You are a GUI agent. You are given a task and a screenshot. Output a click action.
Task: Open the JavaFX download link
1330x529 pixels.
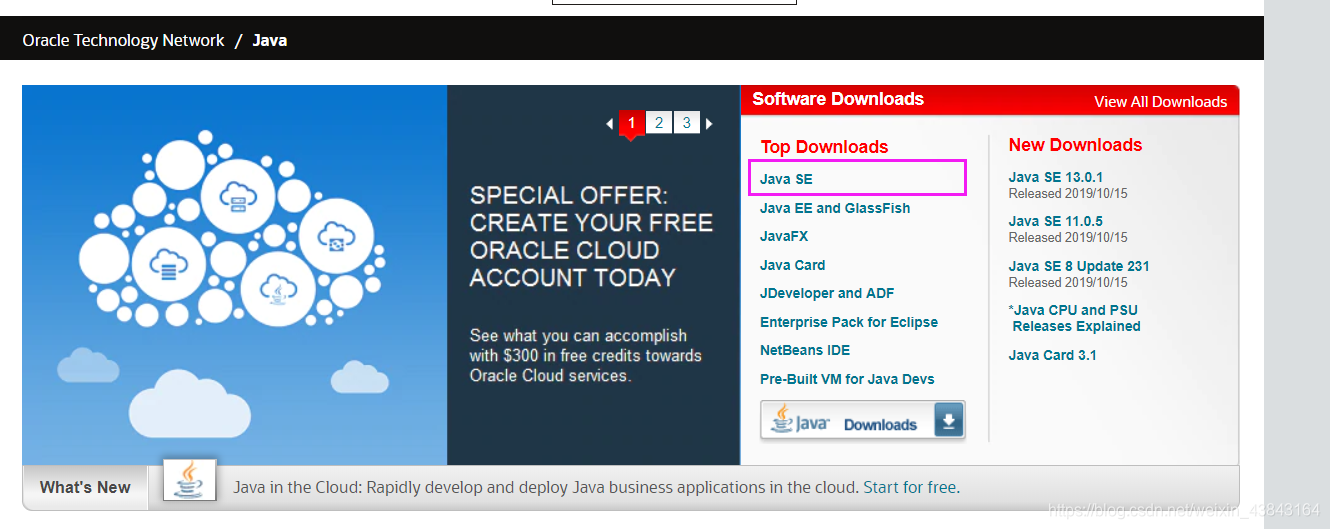click(x=784, y=236)
